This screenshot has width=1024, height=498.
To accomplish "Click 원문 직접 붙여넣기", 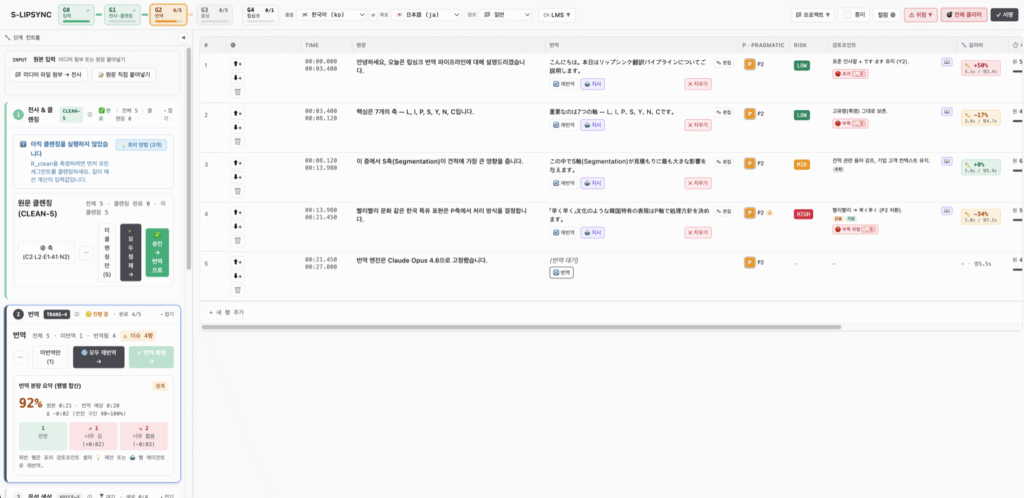I will point(123,75).
